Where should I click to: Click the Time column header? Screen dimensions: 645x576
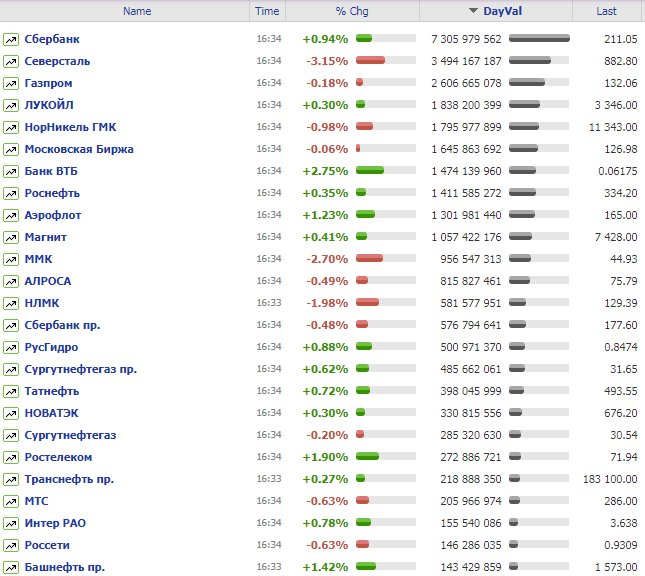tap(267, 11)
